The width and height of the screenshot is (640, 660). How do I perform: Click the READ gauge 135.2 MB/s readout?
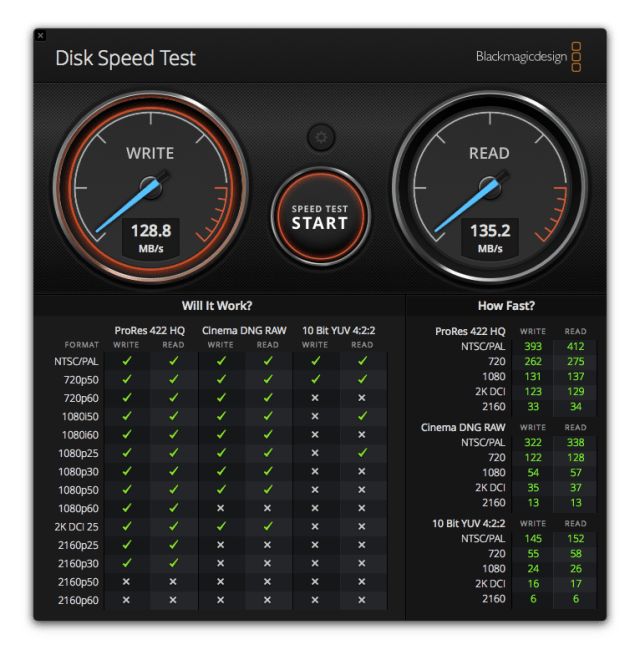point(490,237)
